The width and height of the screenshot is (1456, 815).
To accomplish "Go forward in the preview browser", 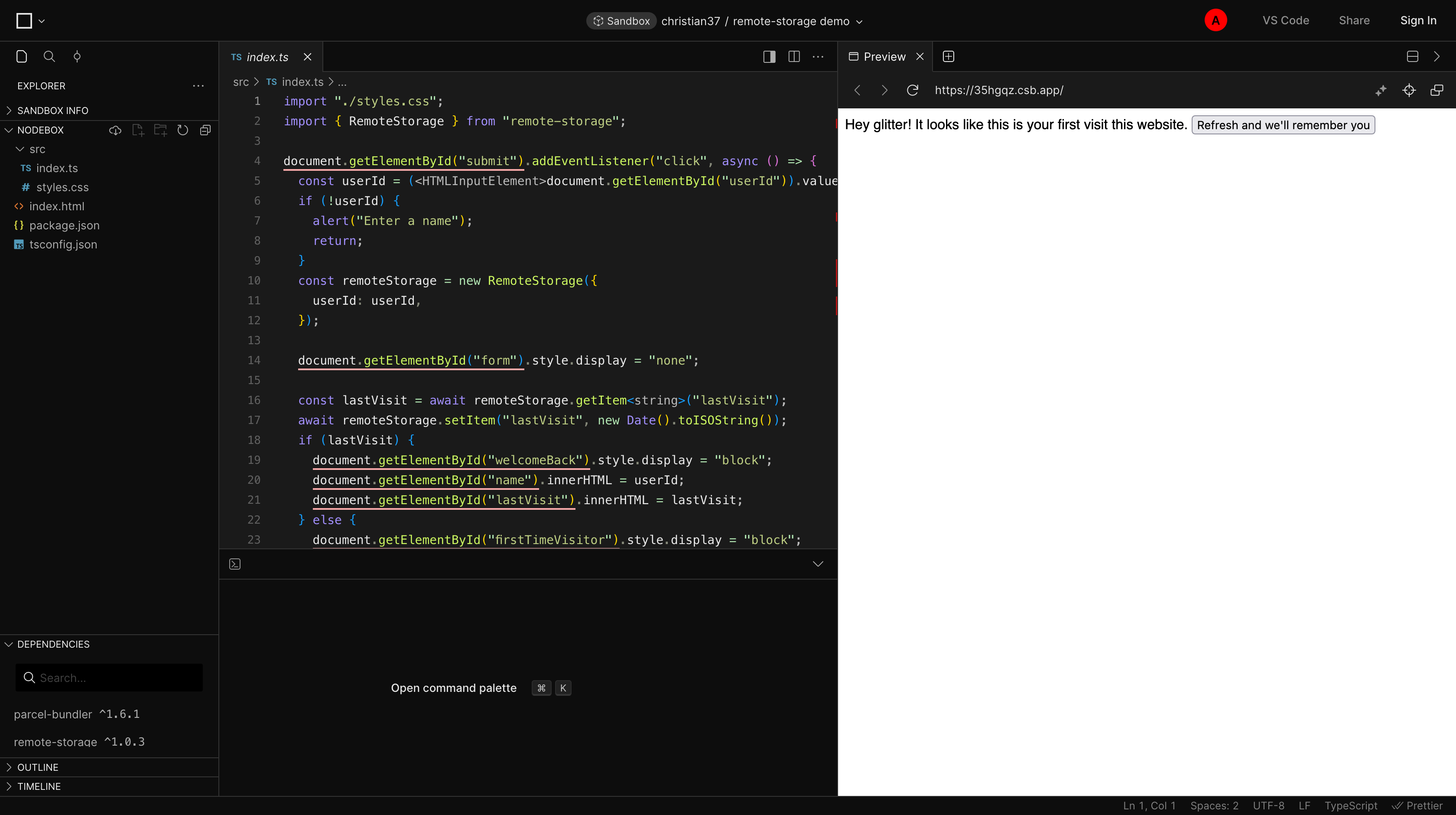I will 884,91.
